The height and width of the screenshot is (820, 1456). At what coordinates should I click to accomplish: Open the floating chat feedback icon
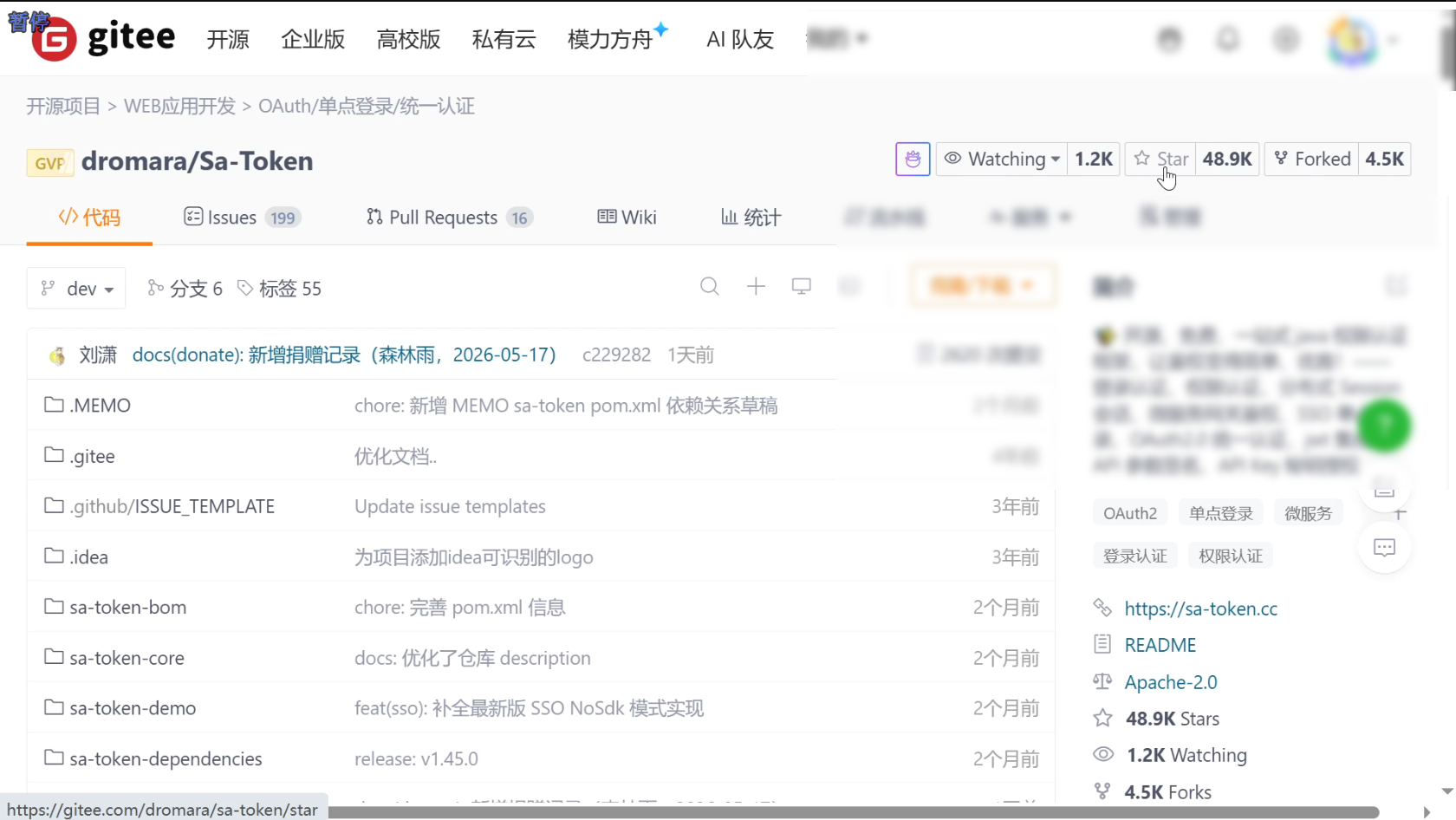1384,548
